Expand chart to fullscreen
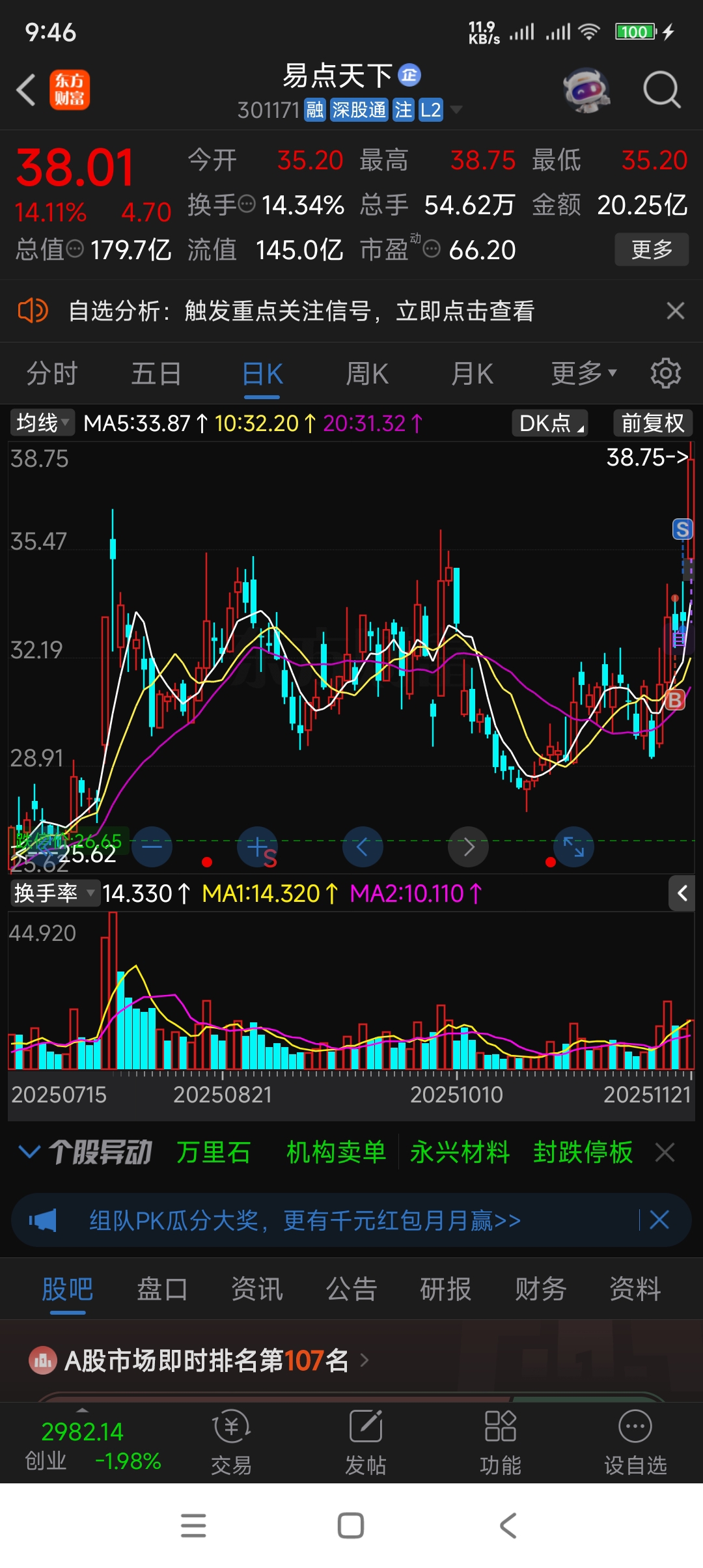The height and width of the screenshot is (1568, 703). [573, 847]
